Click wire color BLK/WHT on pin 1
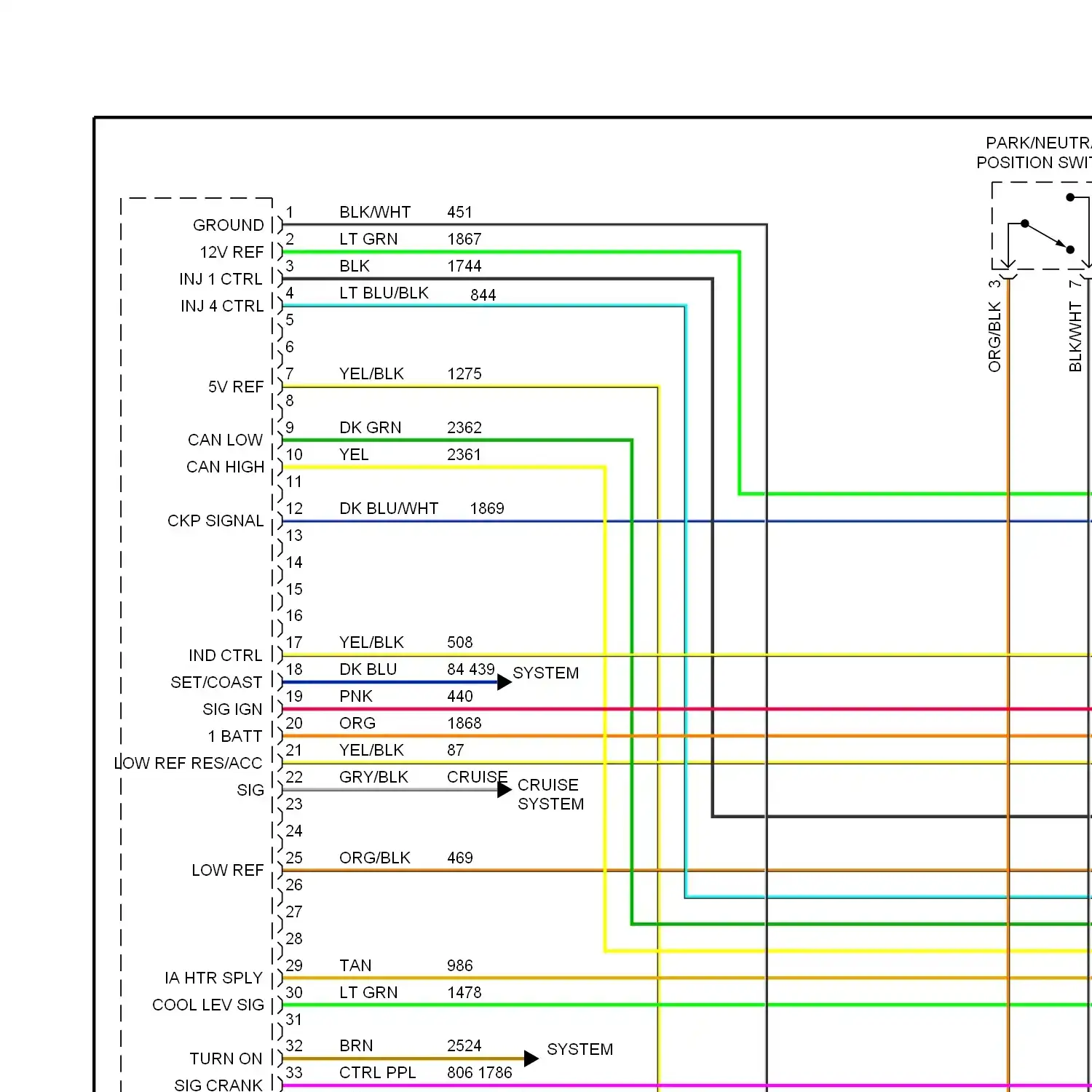Image resolution: width=1092 pixels, height=1092 pixels. click(x=375, y=212)
